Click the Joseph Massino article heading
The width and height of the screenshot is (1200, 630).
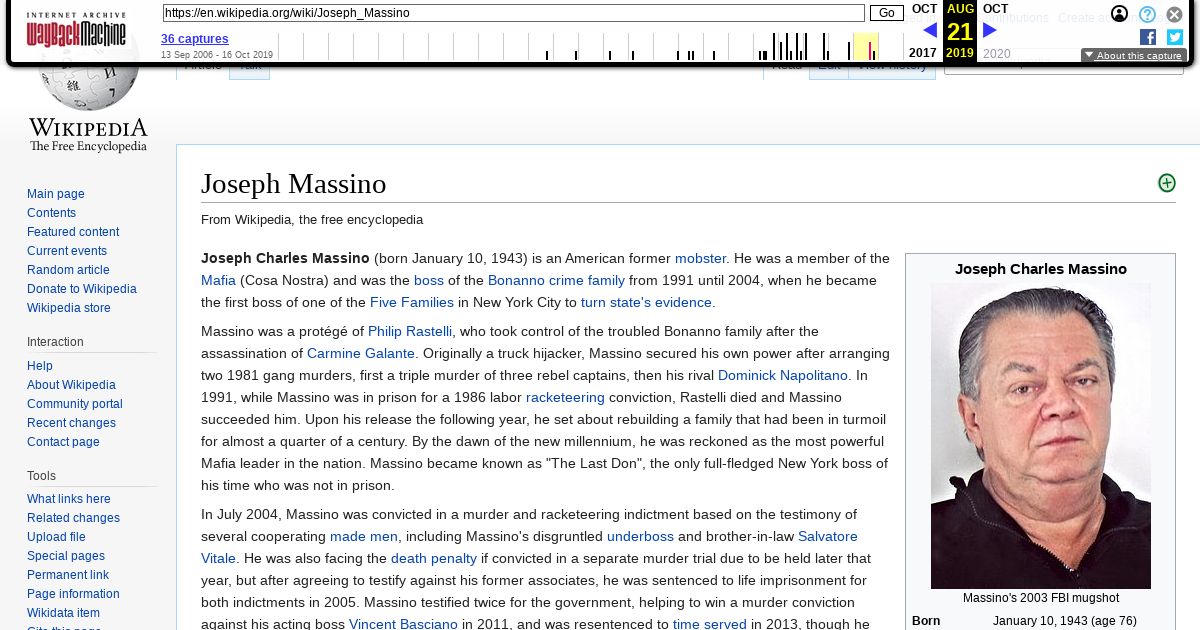point(294,184)
